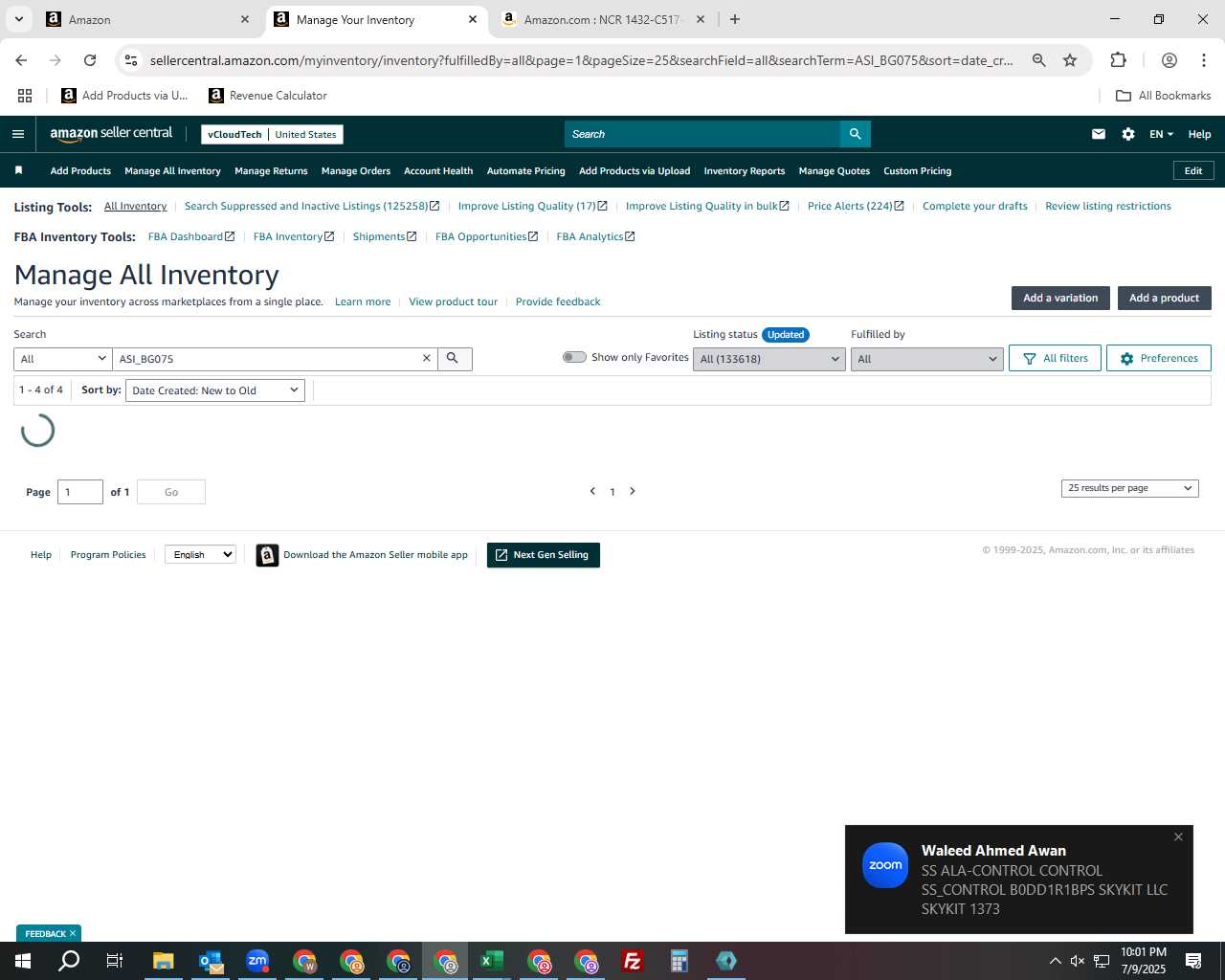Toggle Show only Favorites switch
Screen dimensions: 1225x980
574,357
